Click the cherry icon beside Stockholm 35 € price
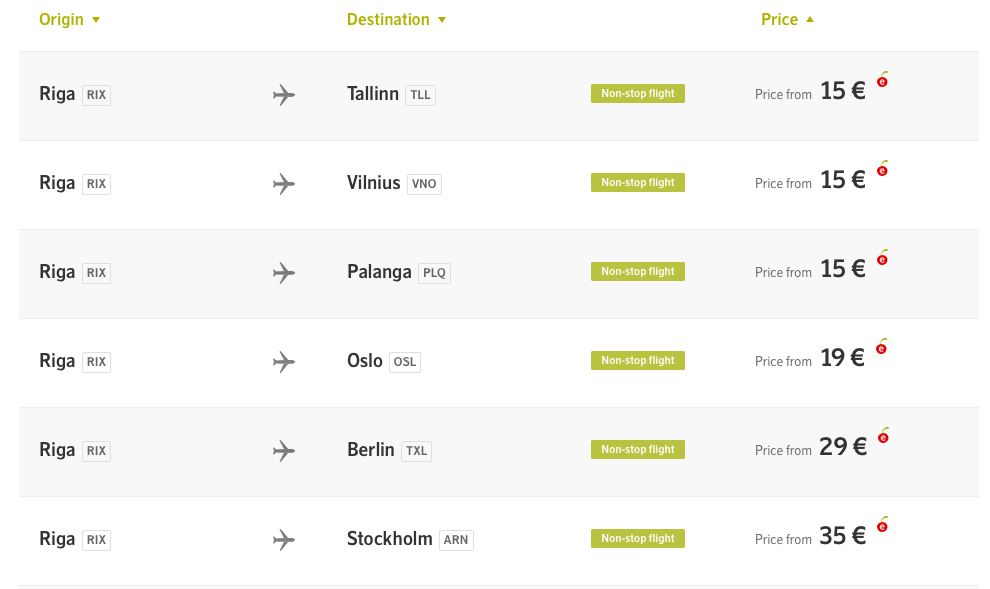The width and height of the screenshot is (990, 589). click(882, 525)
